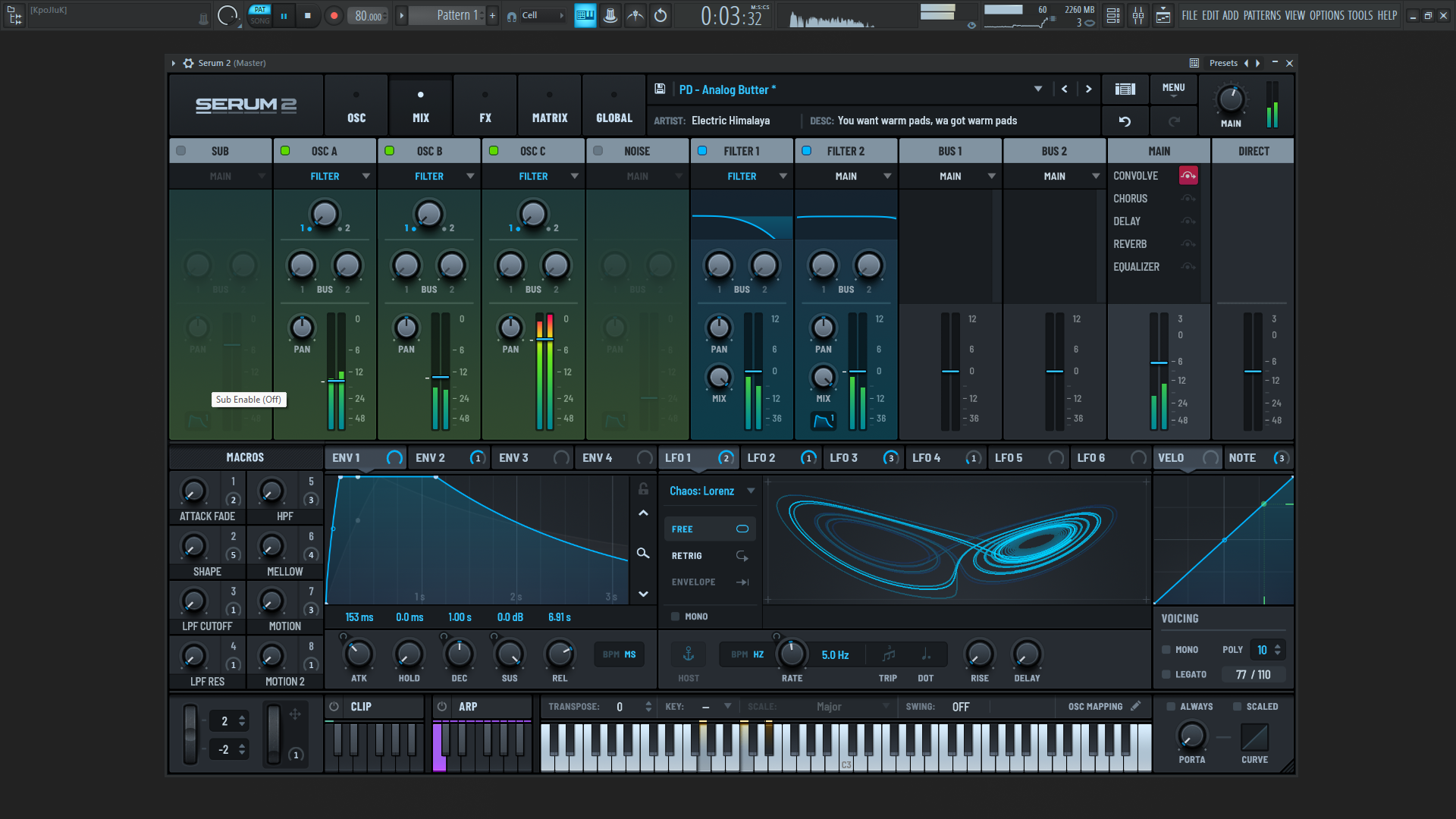
Task: Click the Serum plugin gear settings icon
Action: 188,63
